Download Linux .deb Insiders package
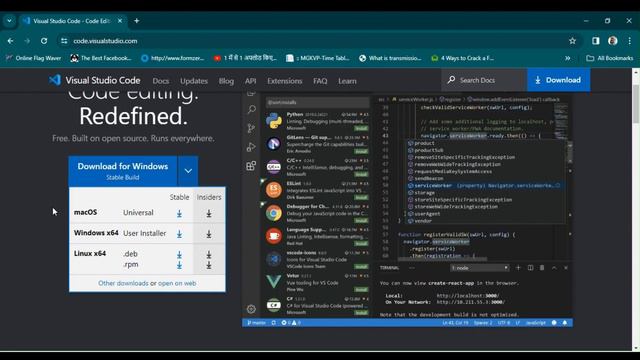Screen dimensions: 640x360 (x=209, y=254)
